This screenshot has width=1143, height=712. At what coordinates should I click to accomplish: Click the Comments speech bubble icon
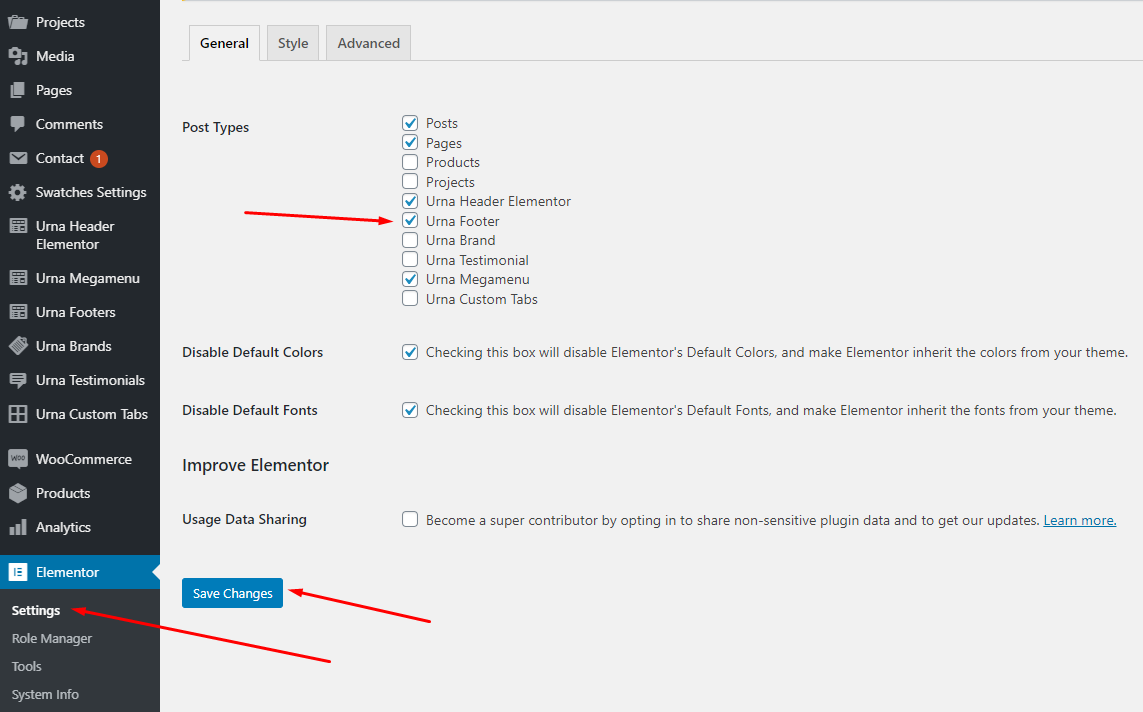point(18,124)
